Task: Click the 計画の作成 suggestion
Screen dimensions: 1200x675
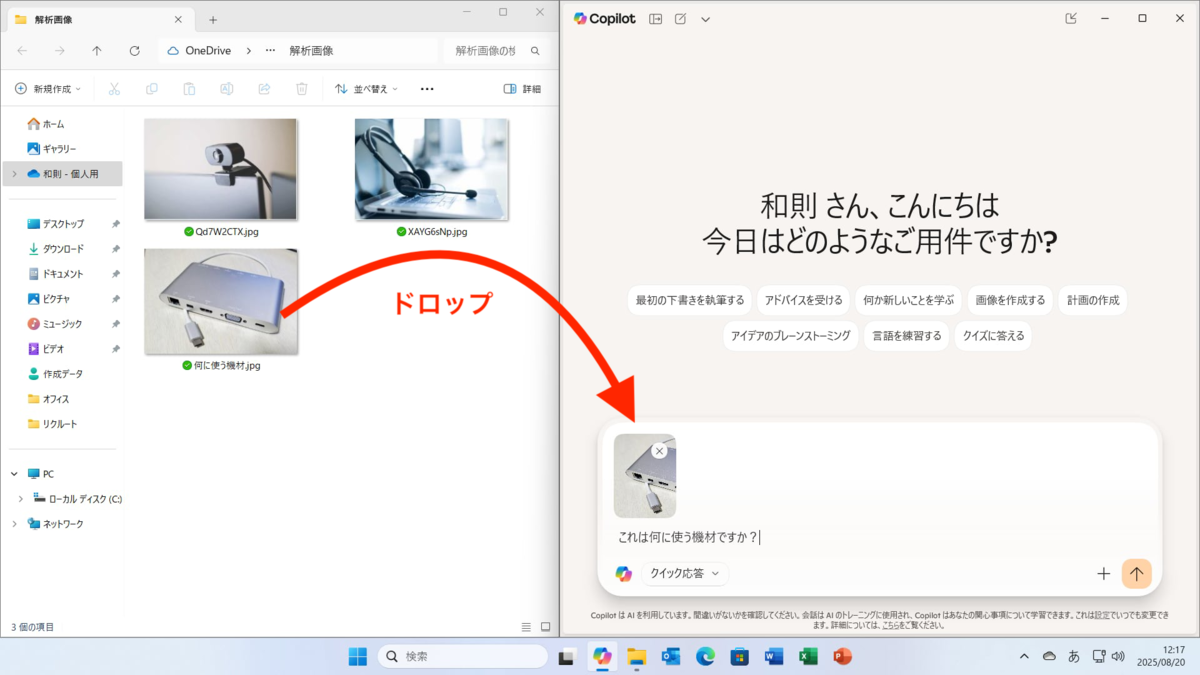Action: [1093, 300]
